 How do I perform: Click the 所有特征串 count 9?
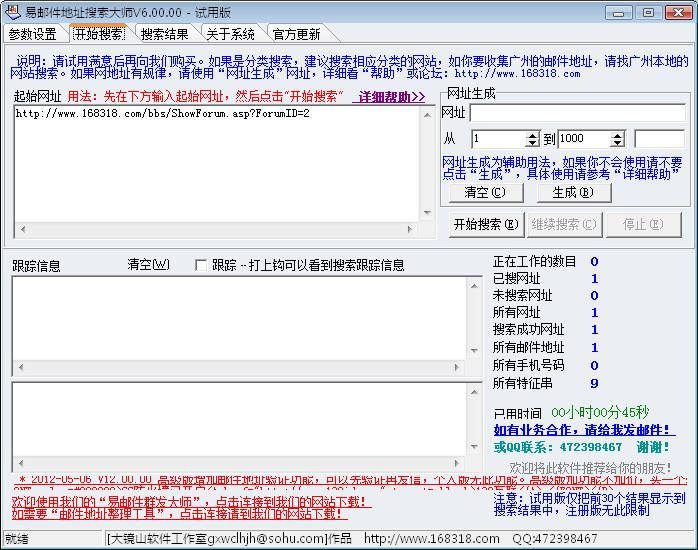(594, 383)
